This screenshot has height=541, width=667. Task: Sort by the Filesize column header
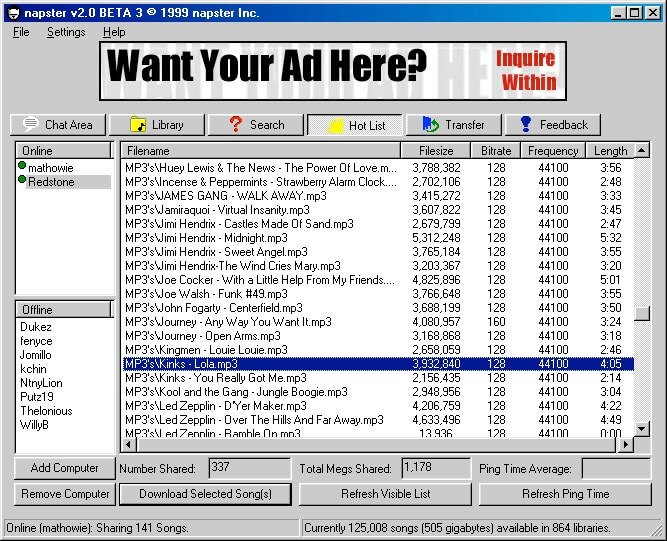click(436, 151)
